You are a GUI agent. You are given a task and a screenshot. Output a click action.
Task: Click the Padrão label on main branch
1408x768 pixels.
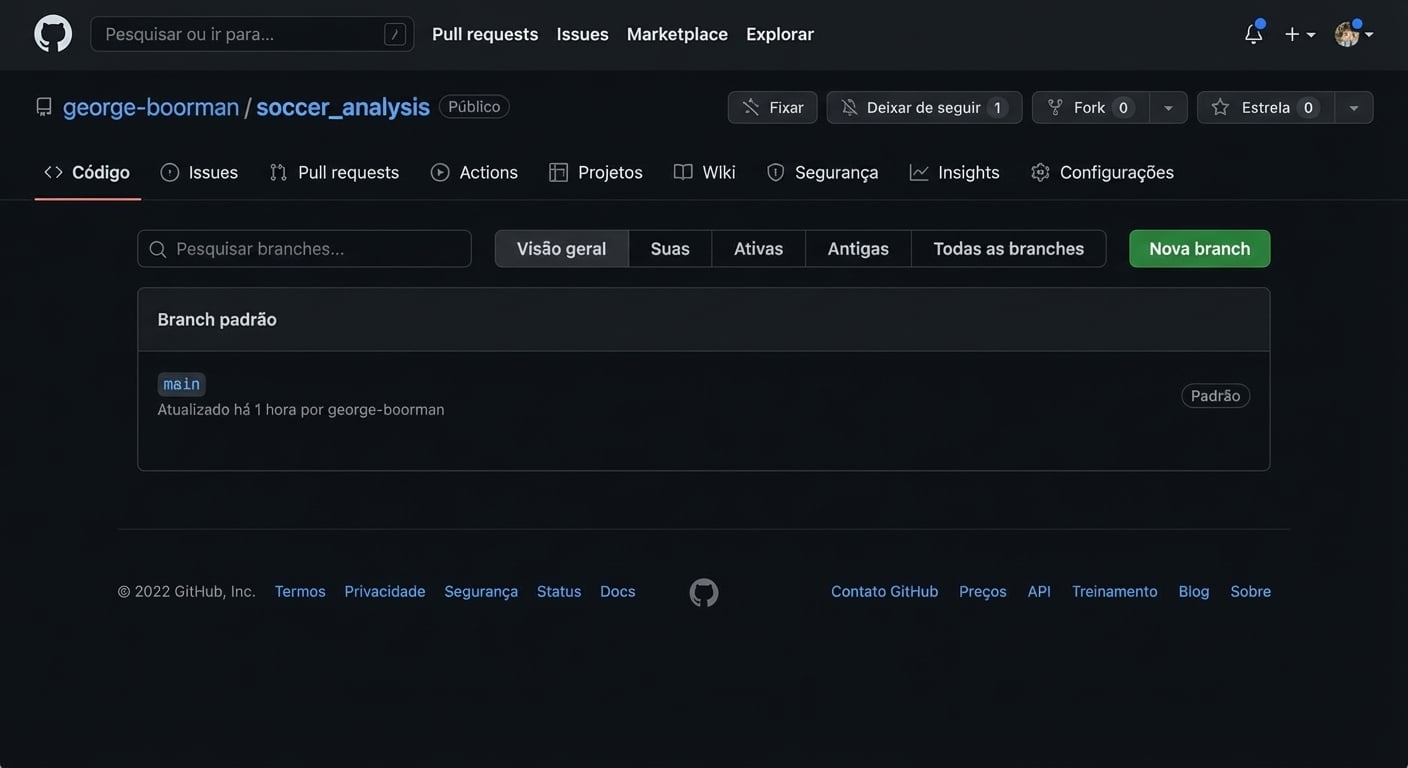[x=1216, y=396]
